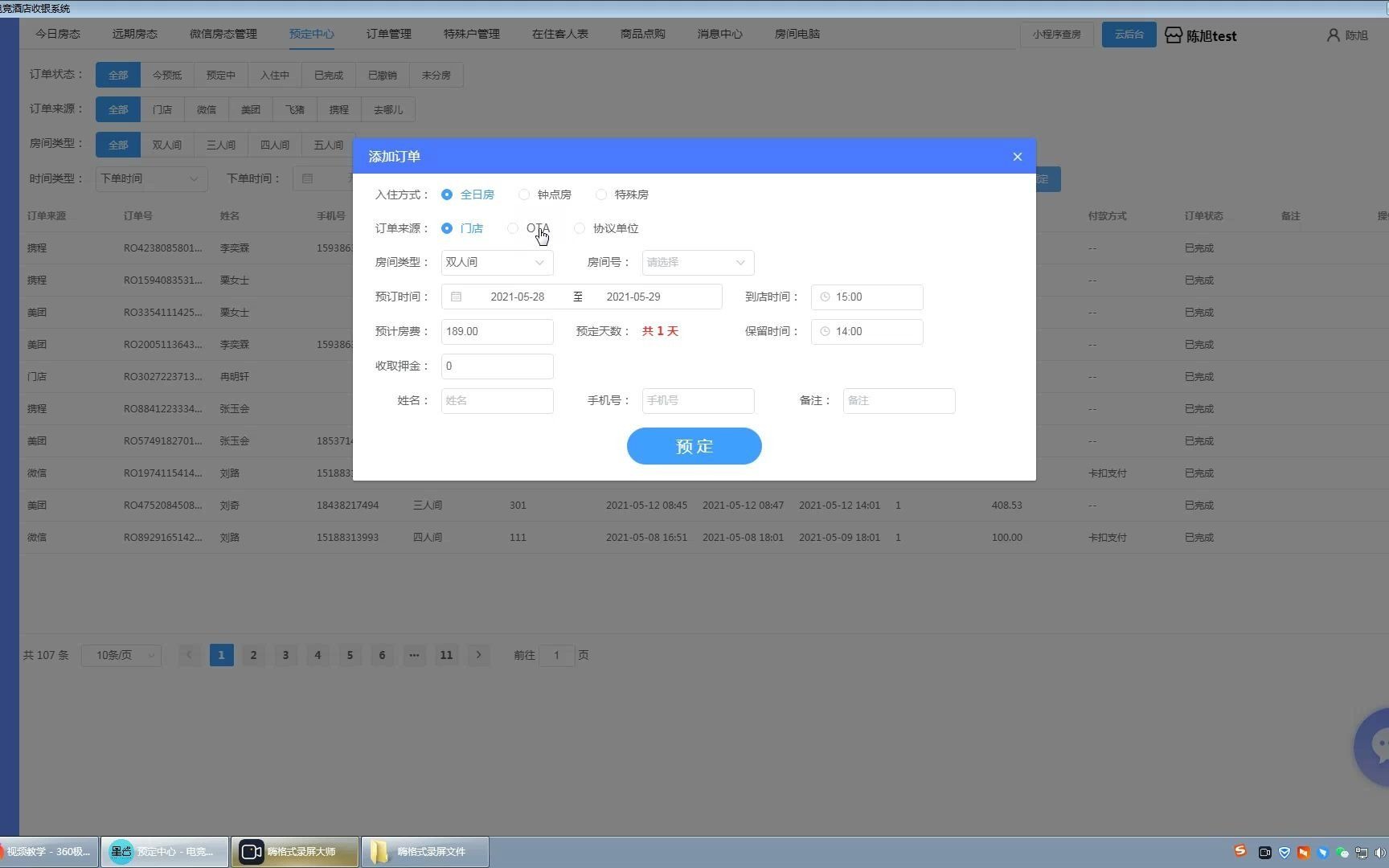Edit the 到店时间 15:00 field
Viewport: 1389px width, 868px height.
tap(867, 297)
